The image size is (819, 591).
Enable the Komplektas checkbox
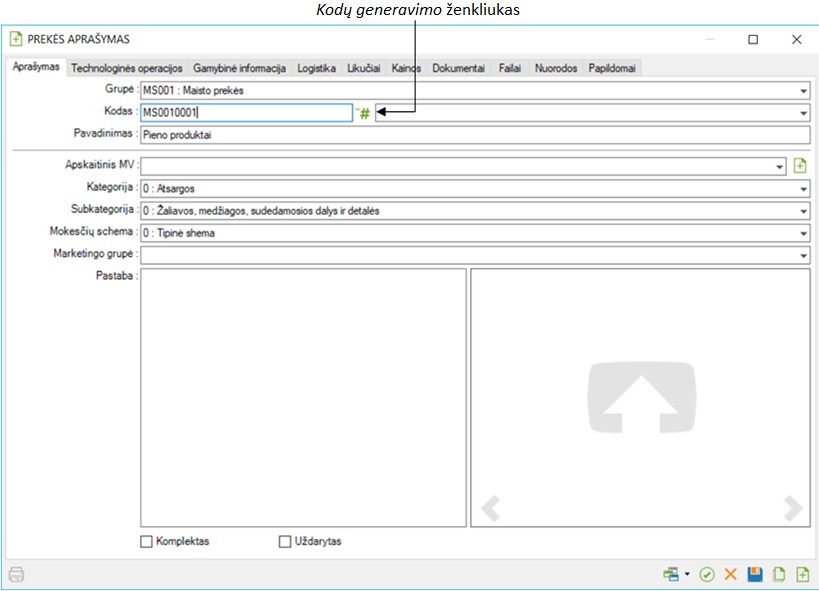click(147, 542)
